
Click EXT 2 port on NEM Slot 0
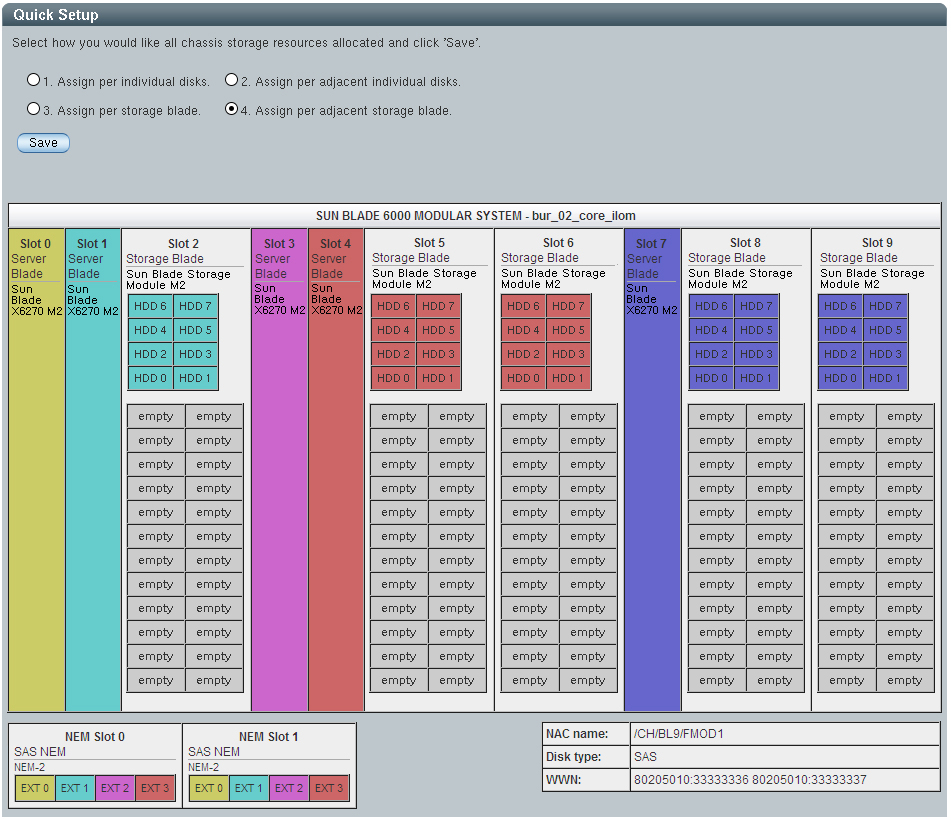[115, 788]
